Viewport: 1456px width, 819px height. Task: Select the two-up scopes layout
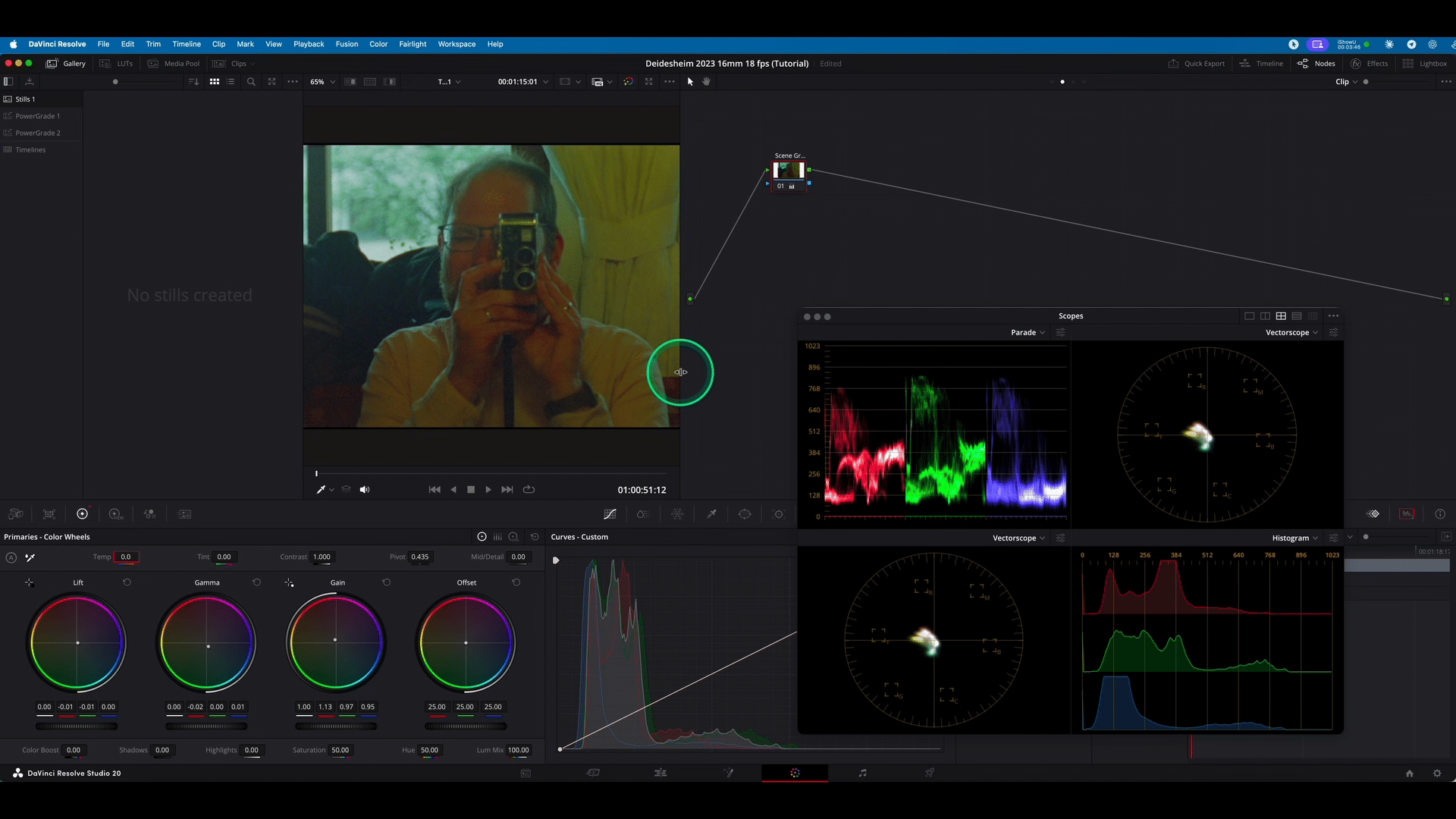pos(1265,316)
